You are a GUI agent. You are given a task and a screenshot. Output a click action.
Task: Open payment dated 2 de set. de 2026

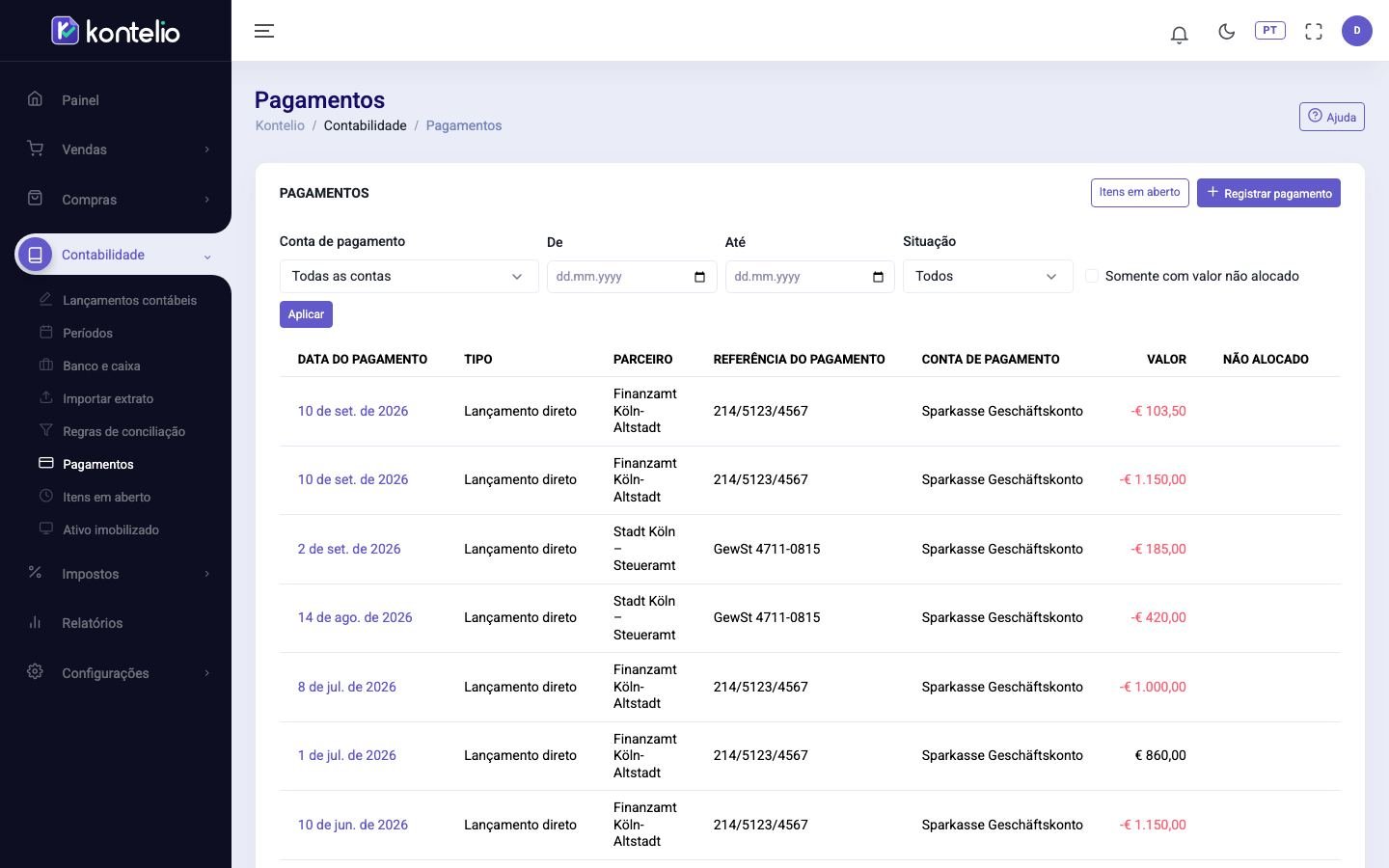349,549
